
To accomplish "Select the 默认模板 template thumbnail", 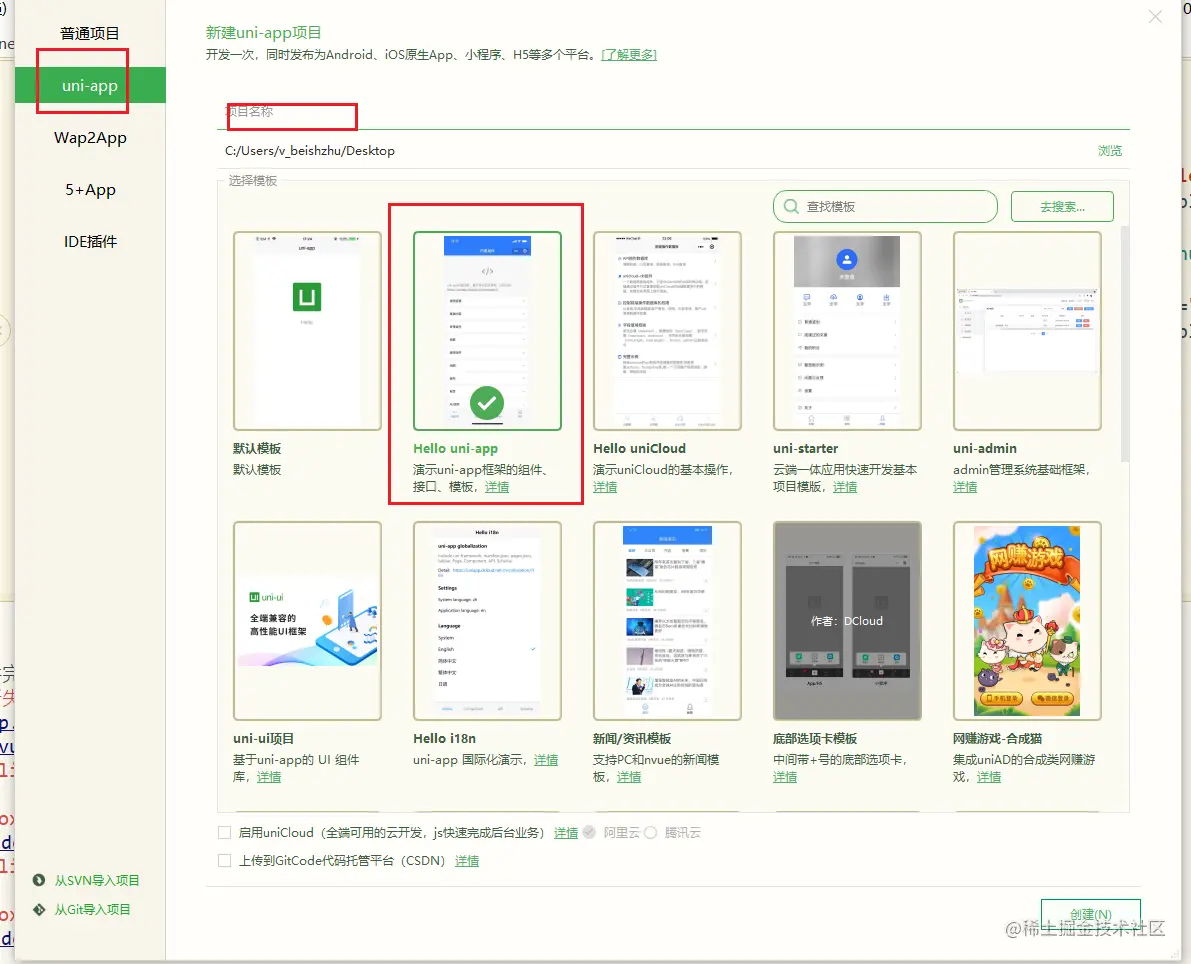I will [307, 331].
